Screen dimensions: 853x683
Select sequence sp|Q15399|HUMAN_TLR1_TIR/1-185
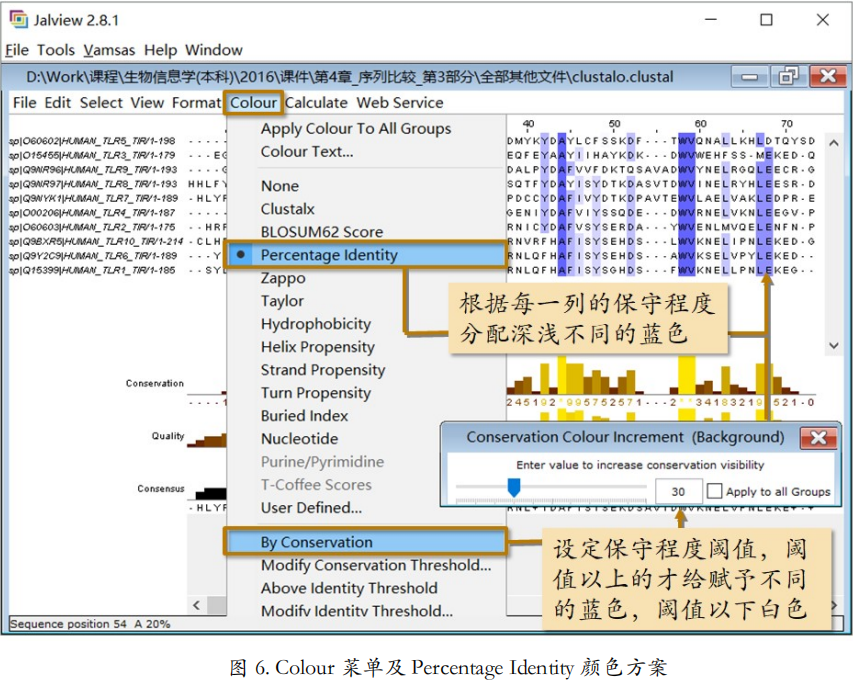pos(92,270)
